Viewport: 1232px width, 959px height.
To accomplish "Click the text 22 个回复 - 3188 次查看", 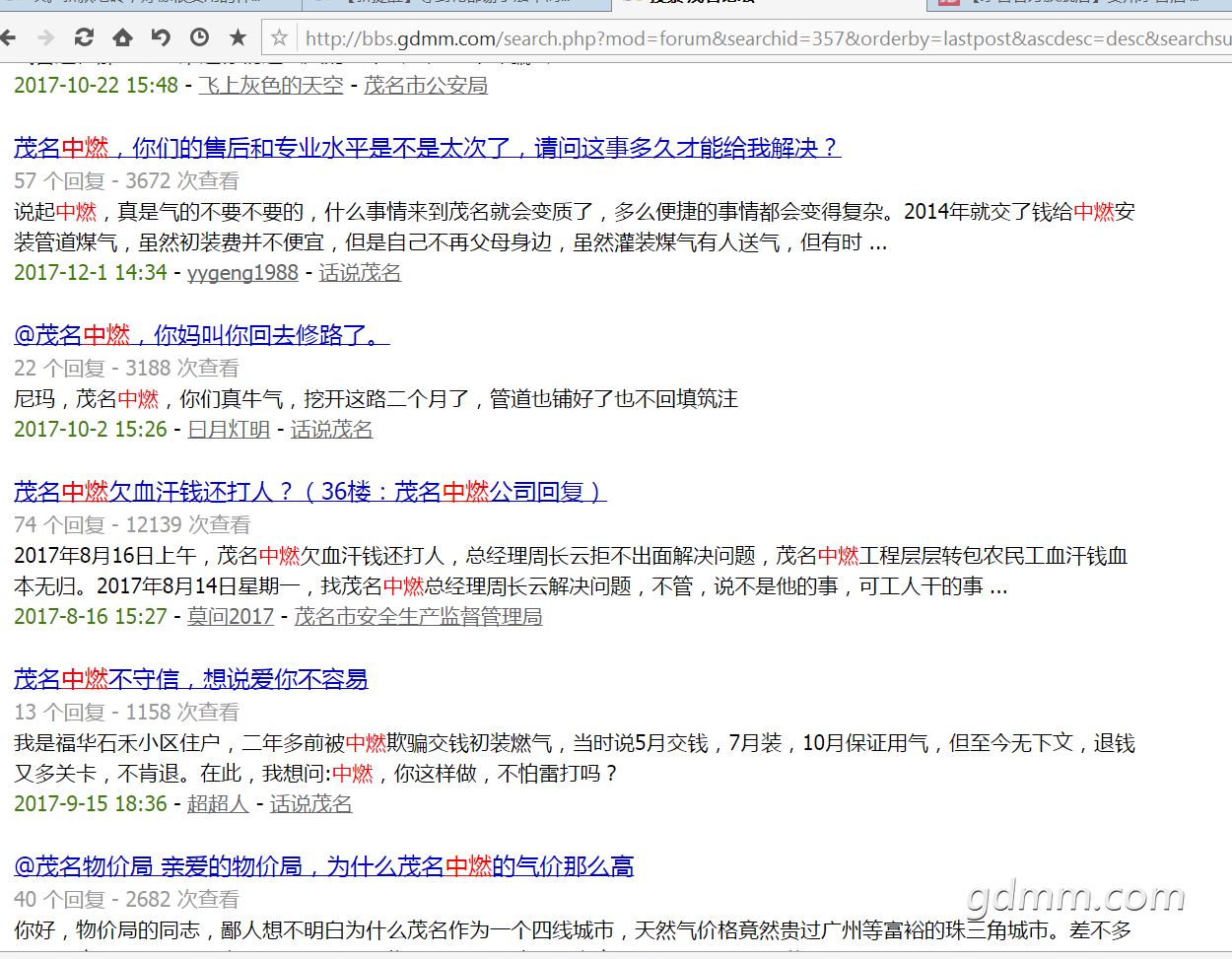I will (126, 369).
